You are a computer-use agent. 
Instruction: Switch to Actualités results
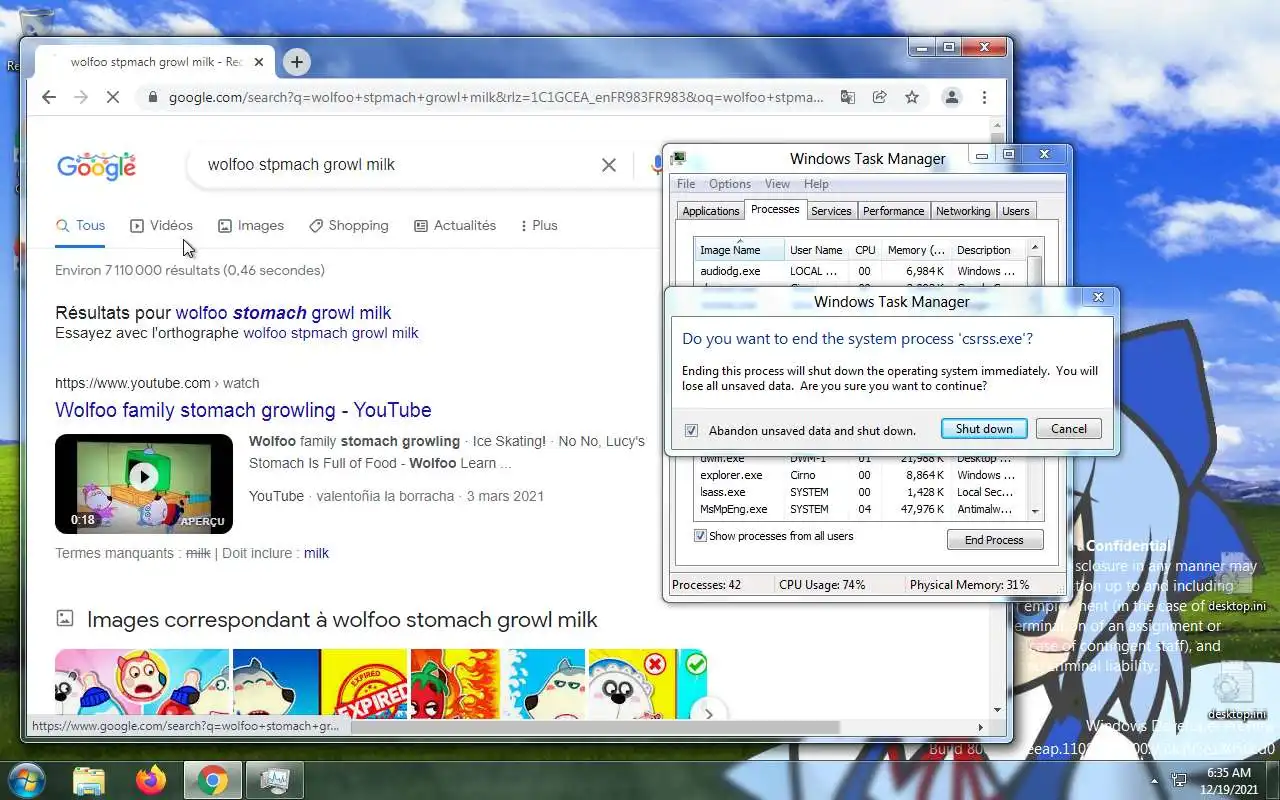[455, 225]
